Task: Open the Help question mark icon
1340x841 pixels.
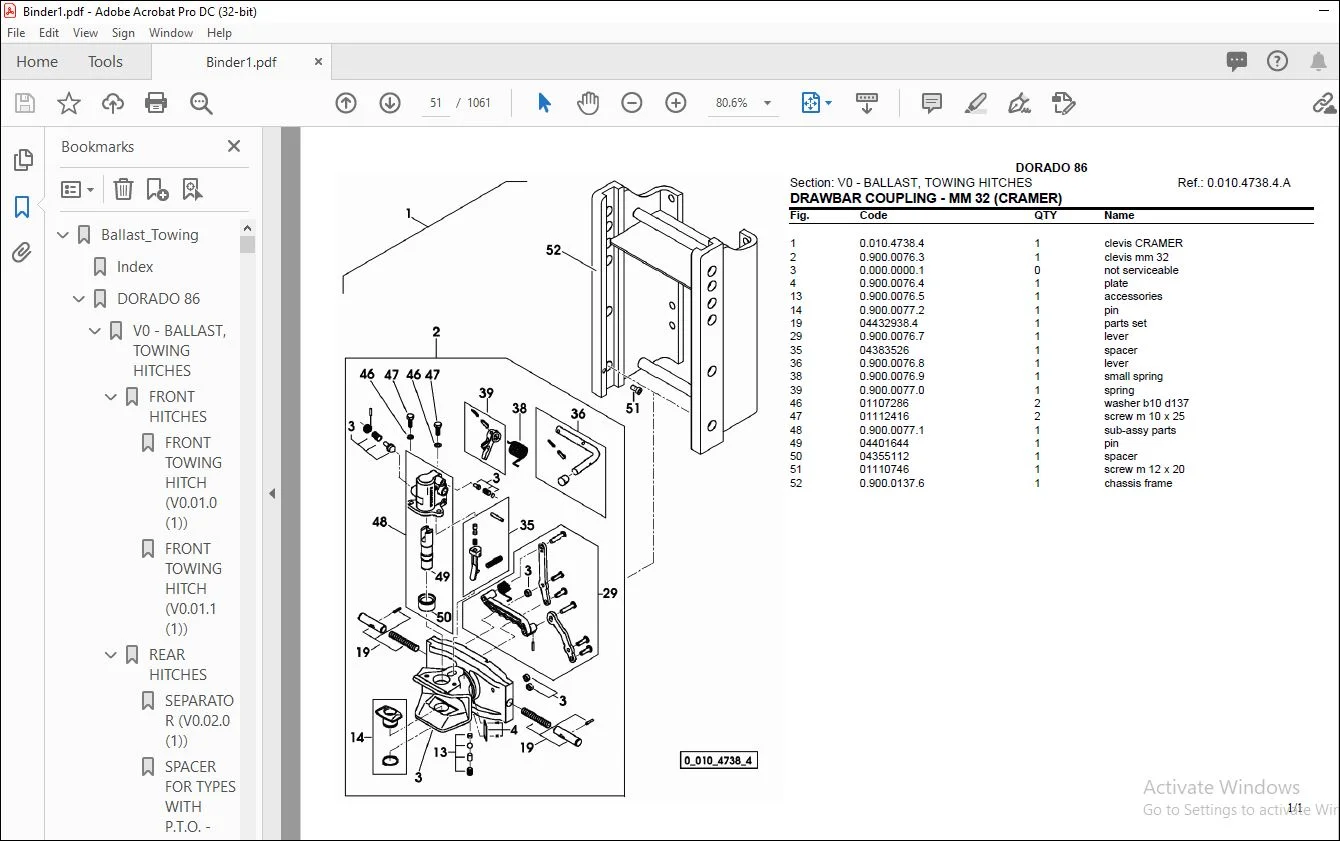Action: click(x=1278, y=62)
